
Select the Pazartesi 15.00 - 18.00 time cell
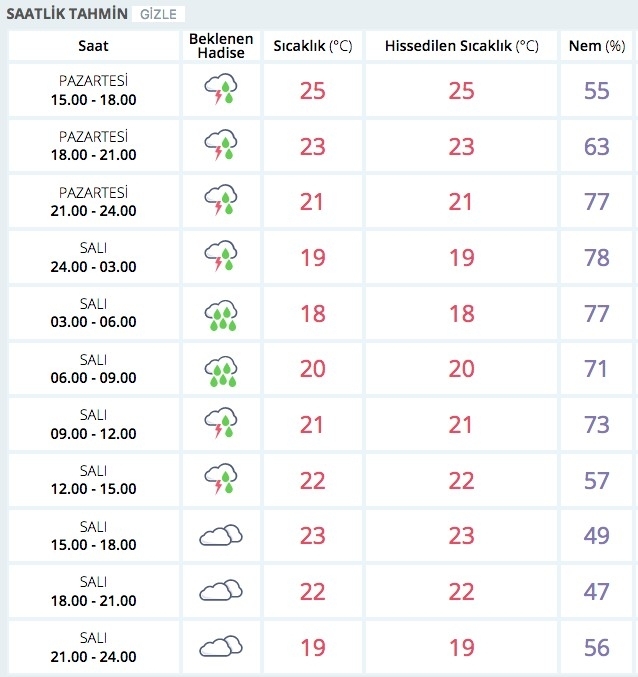click(x=93, y=91)
